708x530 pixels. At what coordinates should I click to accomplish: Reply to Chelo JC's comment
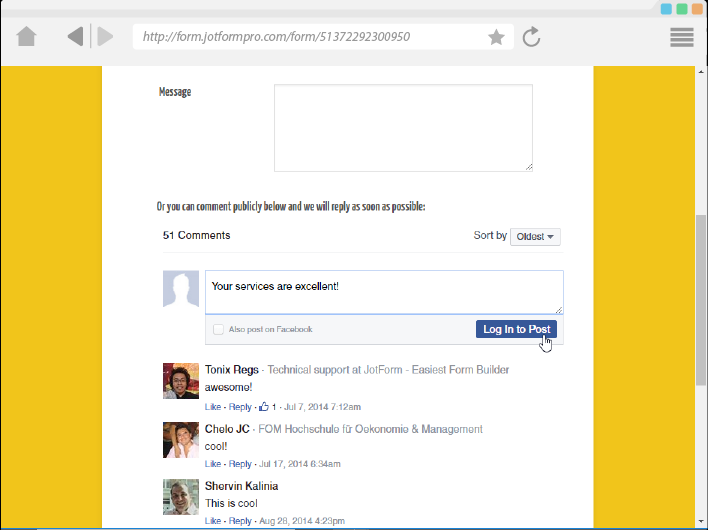click(x=240, y=464)
